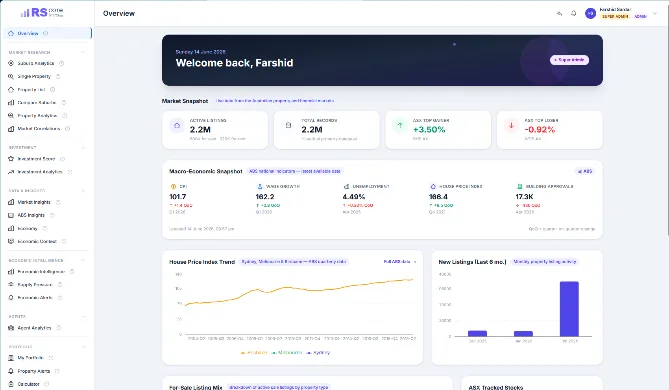
Task: Go to Overview in sidebar
Action: click(47, 33)
